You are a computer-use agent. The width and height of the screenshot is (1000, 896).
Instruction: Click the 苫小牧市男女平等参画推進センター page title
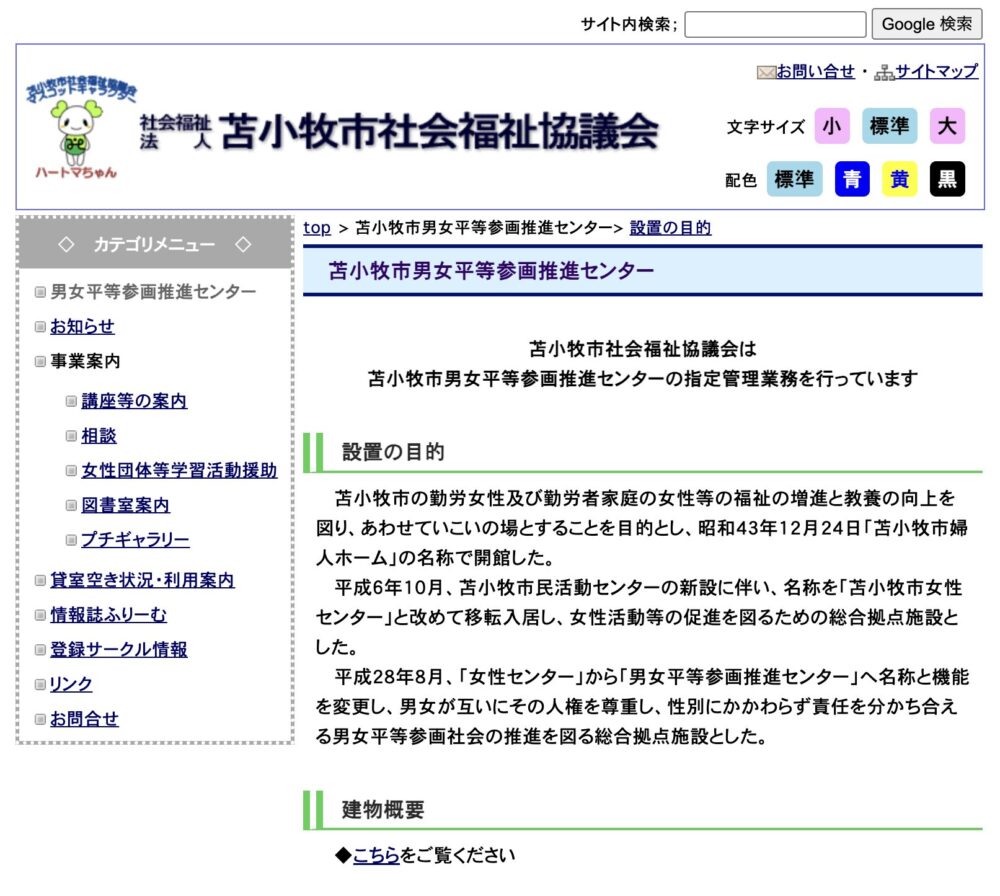491,271
